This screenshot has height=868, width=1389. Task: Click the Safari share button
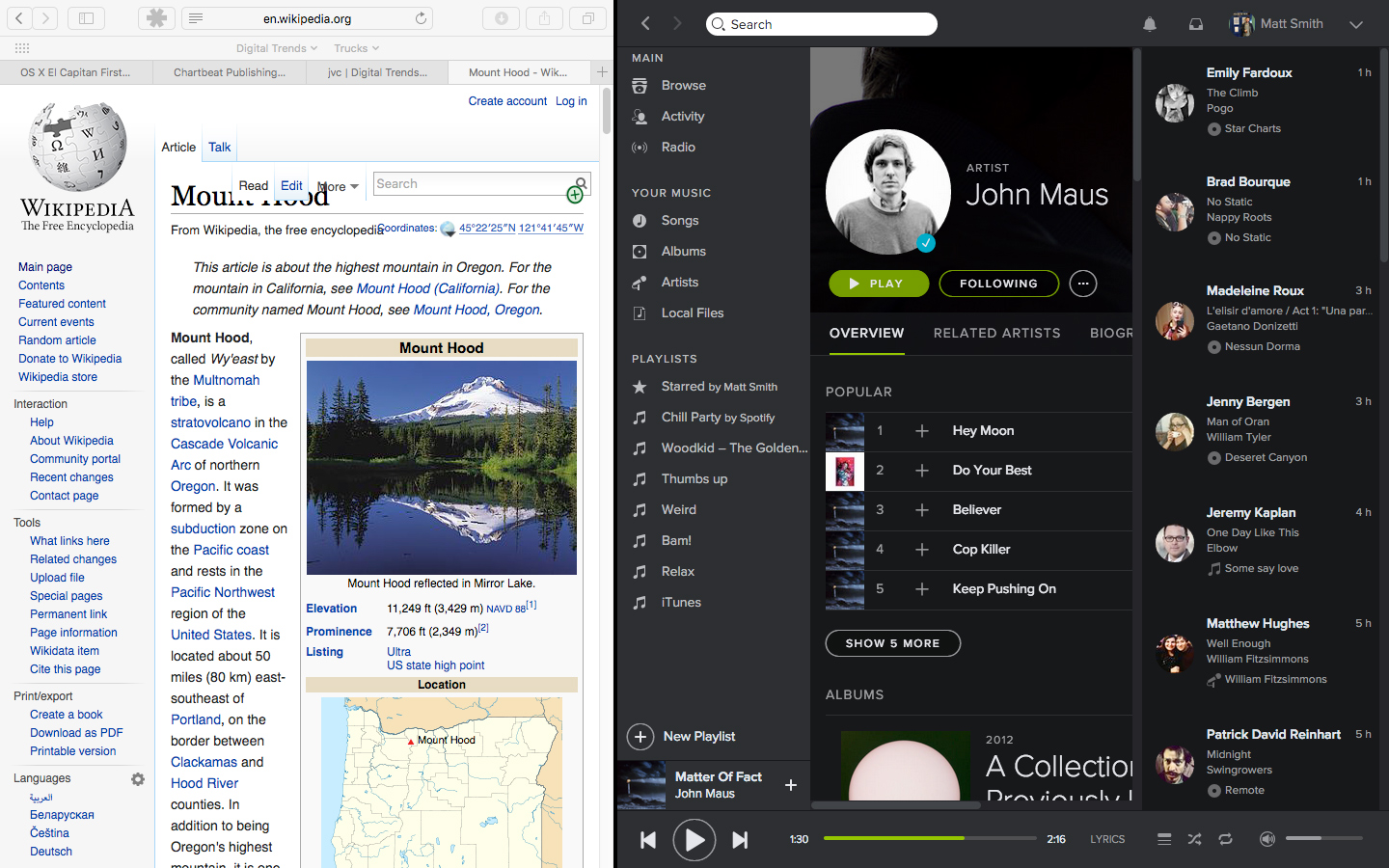click(x=545, y=17)
